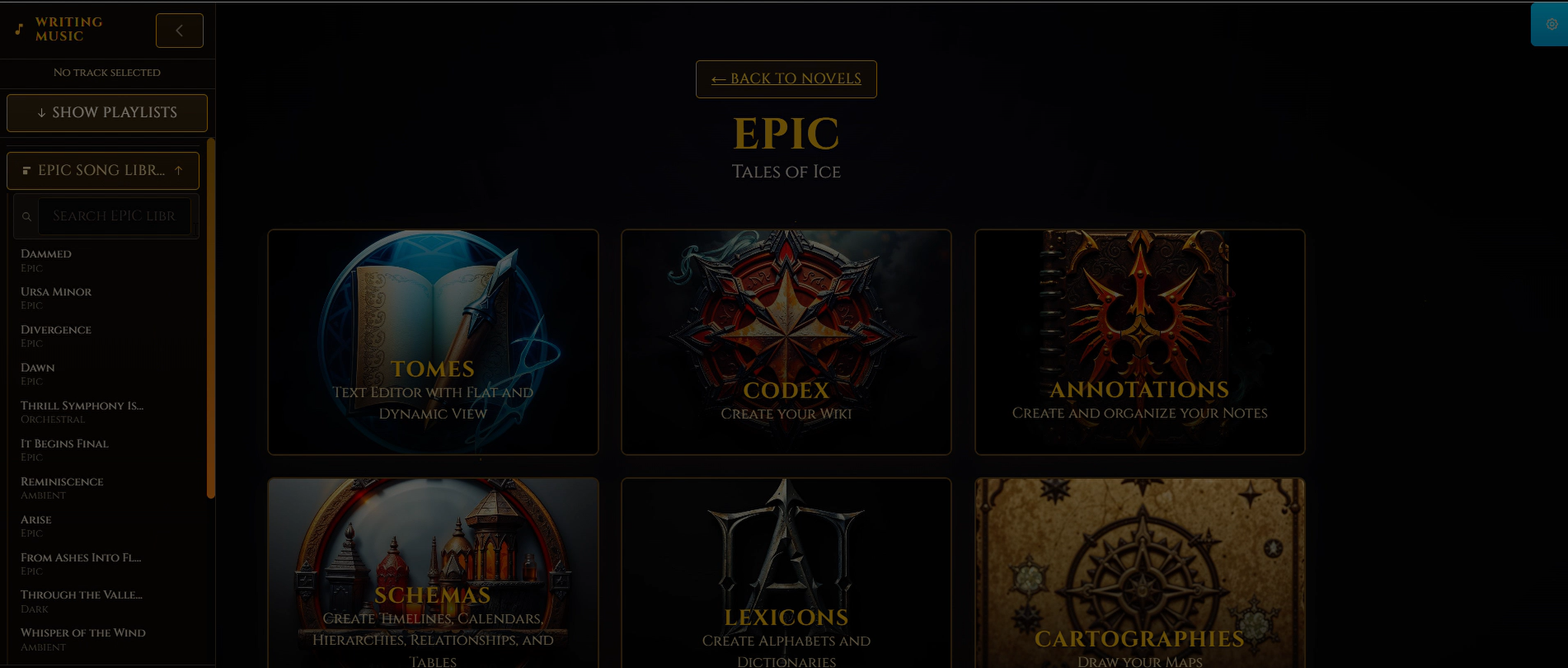Click the search magnifier icon in song library
The height and width of the screenshot is (668, 1568).
point(26,217)
